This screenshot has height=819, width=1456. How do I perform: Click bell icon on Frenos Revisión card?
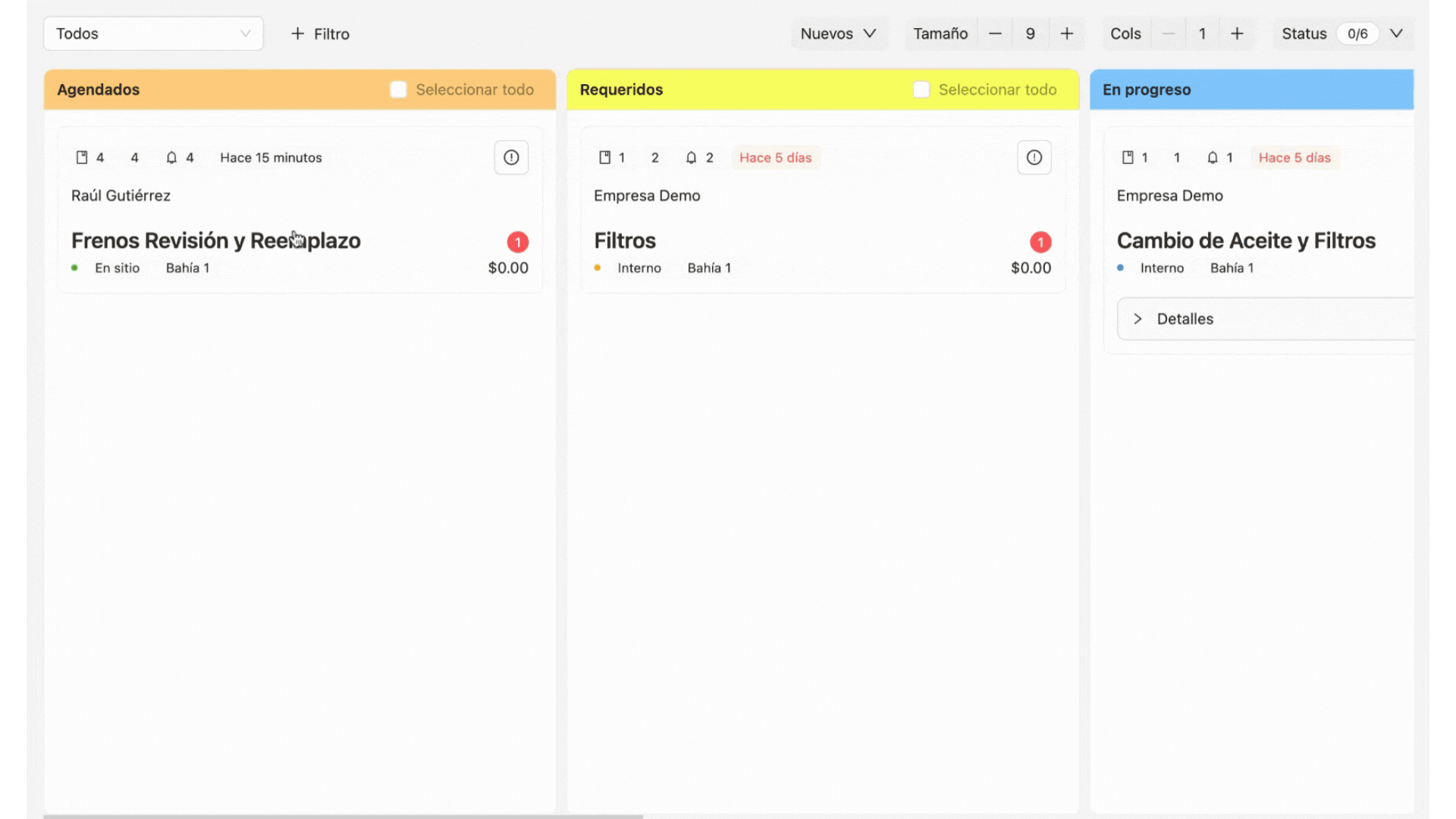(x=171, y=158)
